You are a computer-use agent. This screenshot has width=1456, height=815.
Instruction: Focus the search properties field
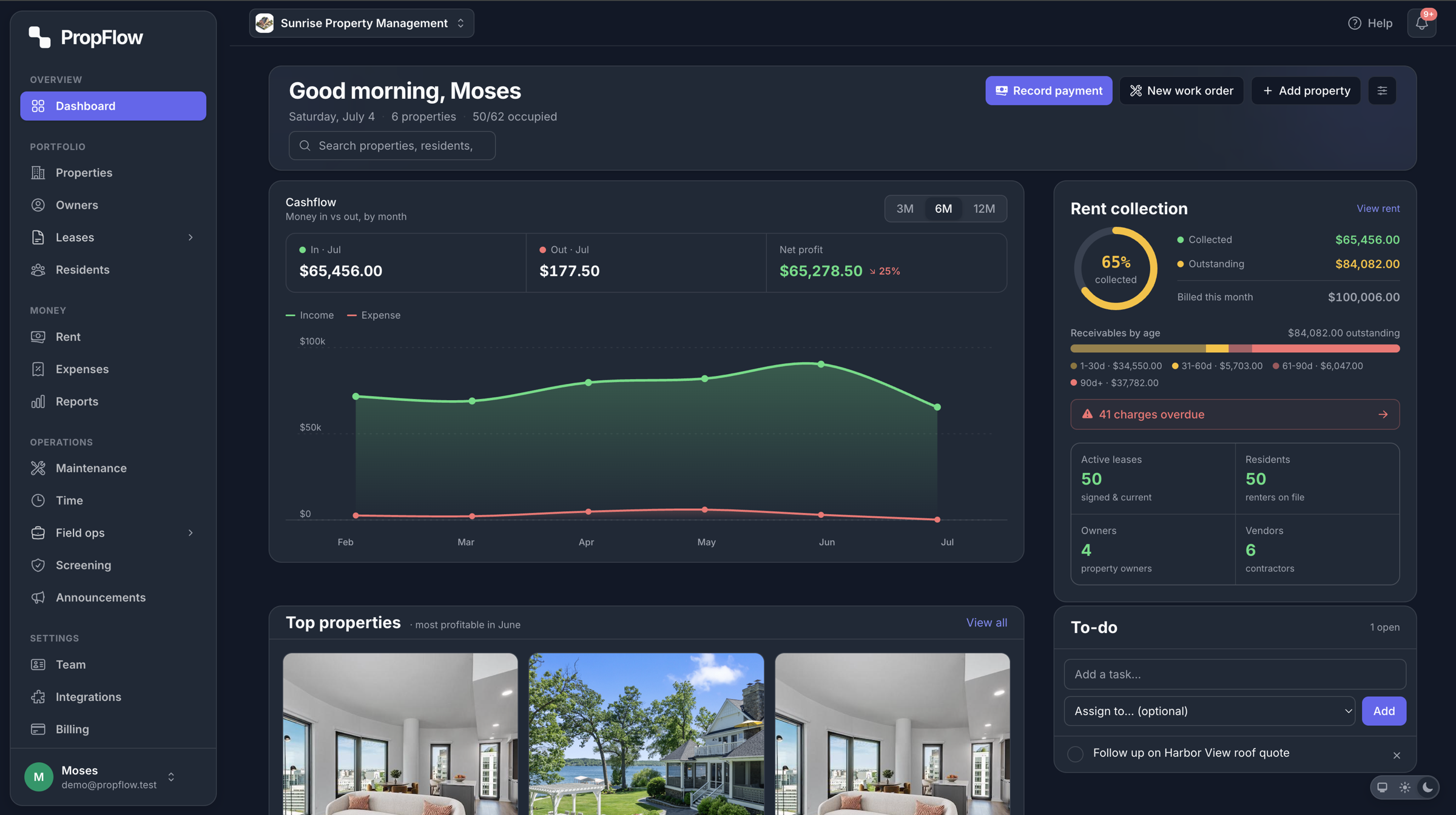click(x=392, y=146)
